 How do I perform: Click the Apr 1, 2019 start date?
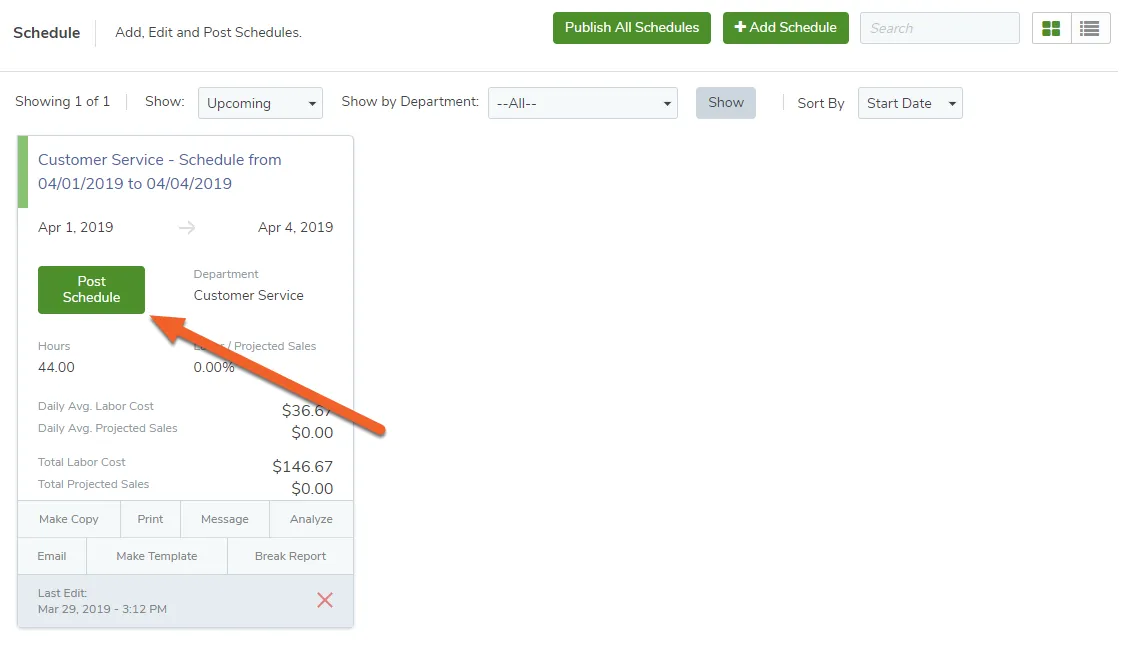pos(76,227)
